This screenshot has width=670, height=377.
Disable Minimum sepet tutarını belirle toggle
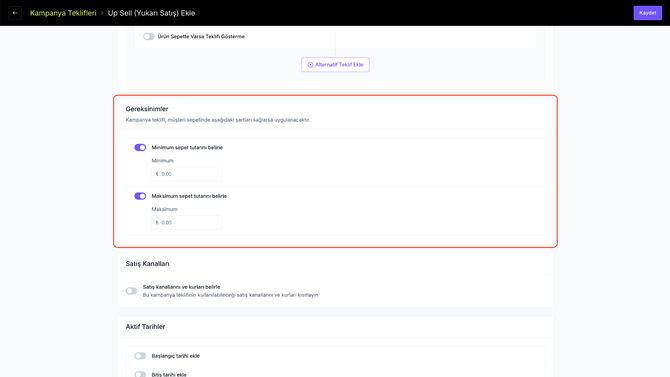140,147
